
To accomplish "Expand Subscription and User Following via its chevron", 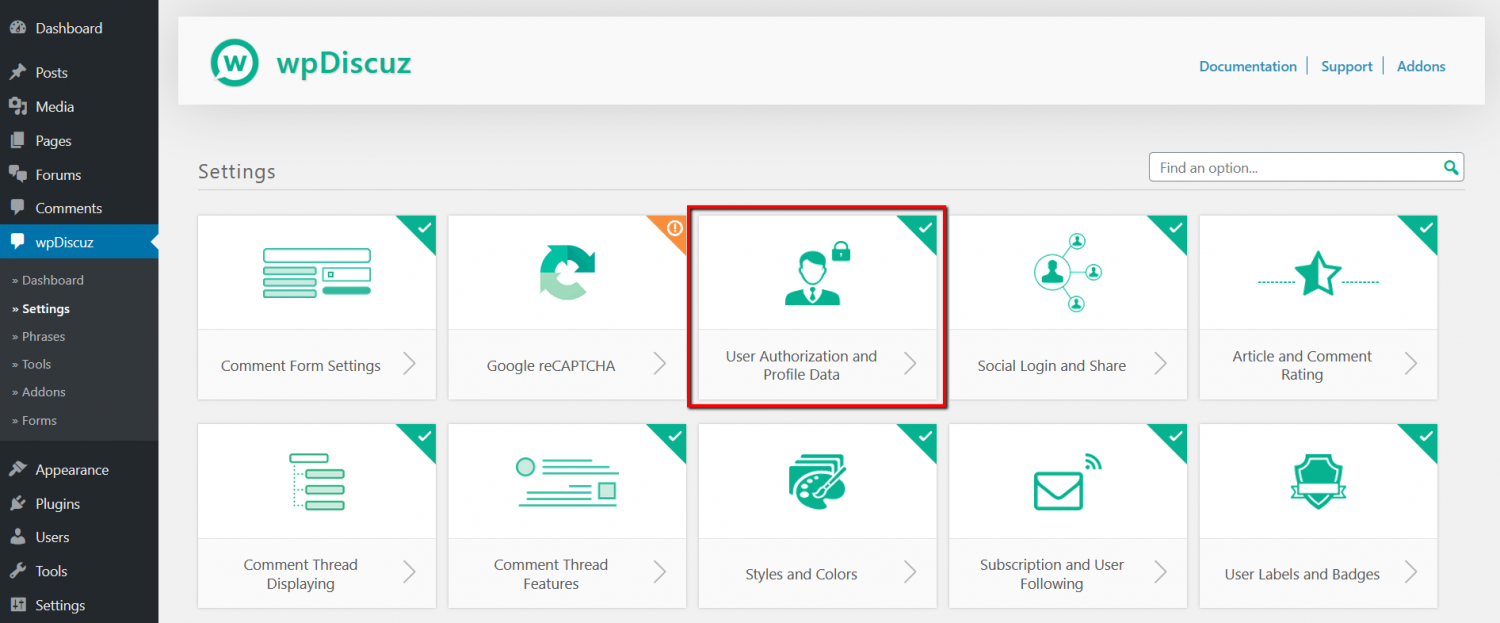I will 1161,573.
